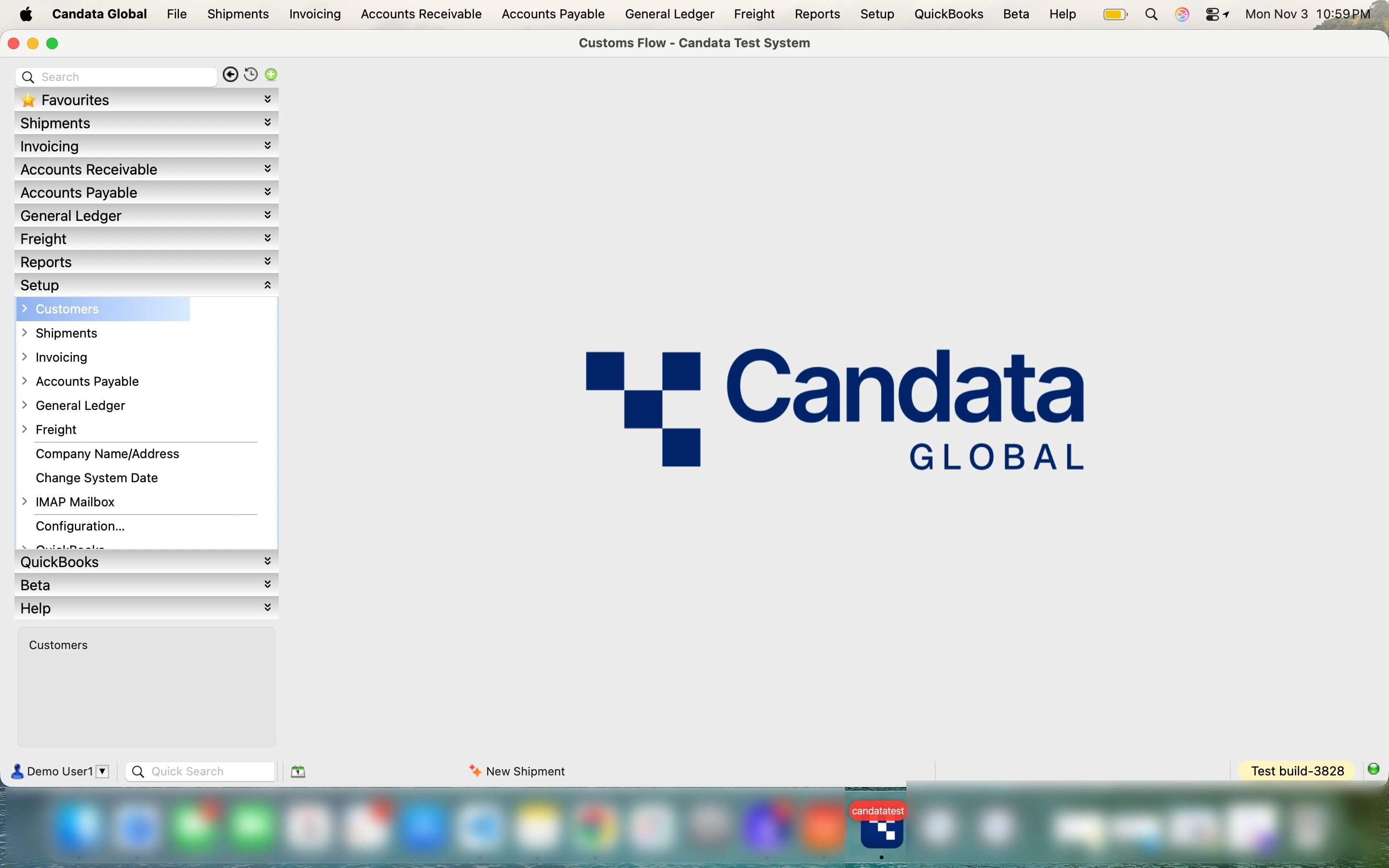
Task: Open macOS Spotlight search
Action: tap(1151, 14)
